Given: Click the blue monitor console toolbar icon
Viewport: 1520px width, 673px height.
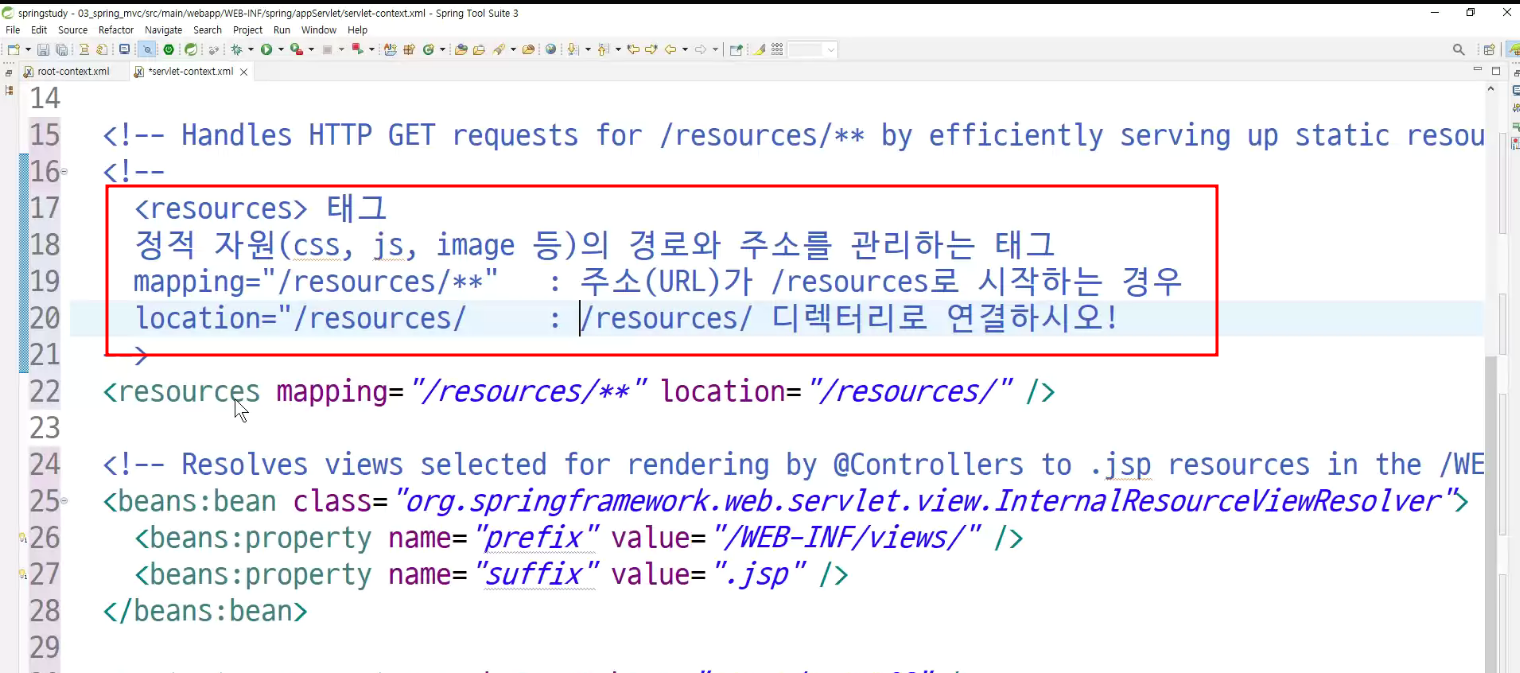Looking at the screenshot, I should tap(124, 49).
